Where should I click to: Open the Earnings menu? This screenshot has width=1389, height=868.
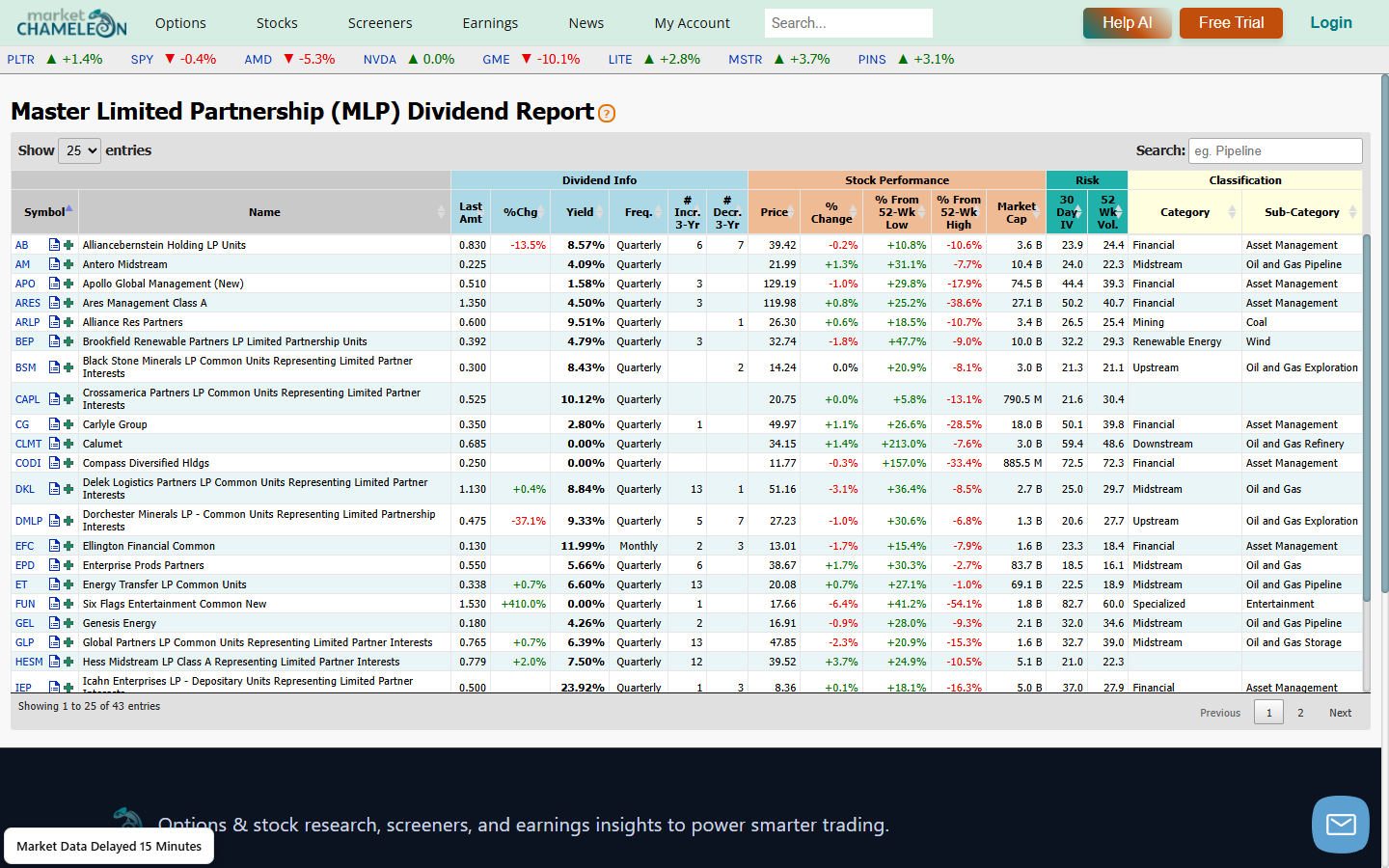(x=490, y=23)
